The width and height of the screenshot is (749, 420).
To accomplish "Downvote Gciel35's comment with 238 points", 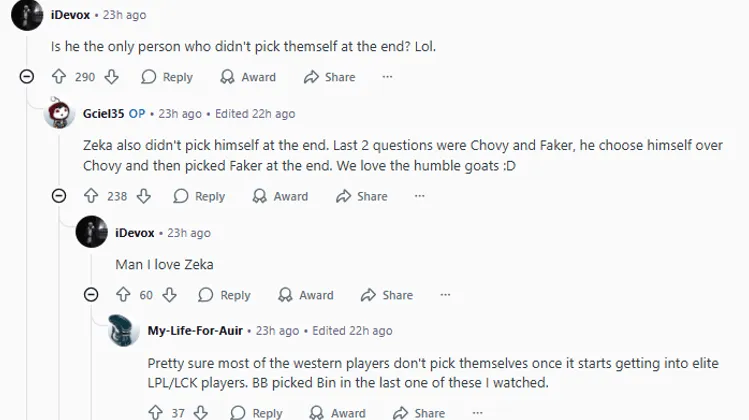I will point(144,196).
